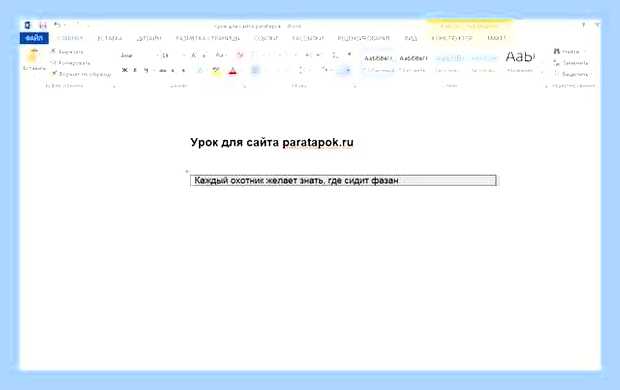Click the red font color button

coord(232,71)
